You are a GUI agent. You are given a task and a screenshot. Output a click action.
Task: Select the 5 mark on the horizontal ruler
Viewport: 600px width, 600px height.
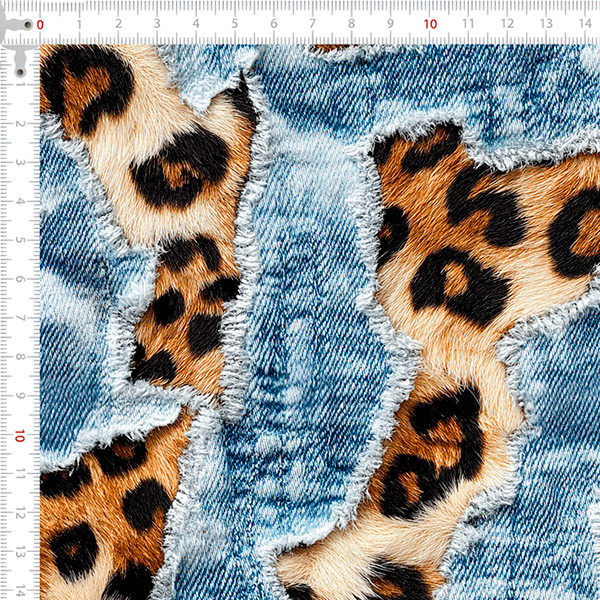235,24
